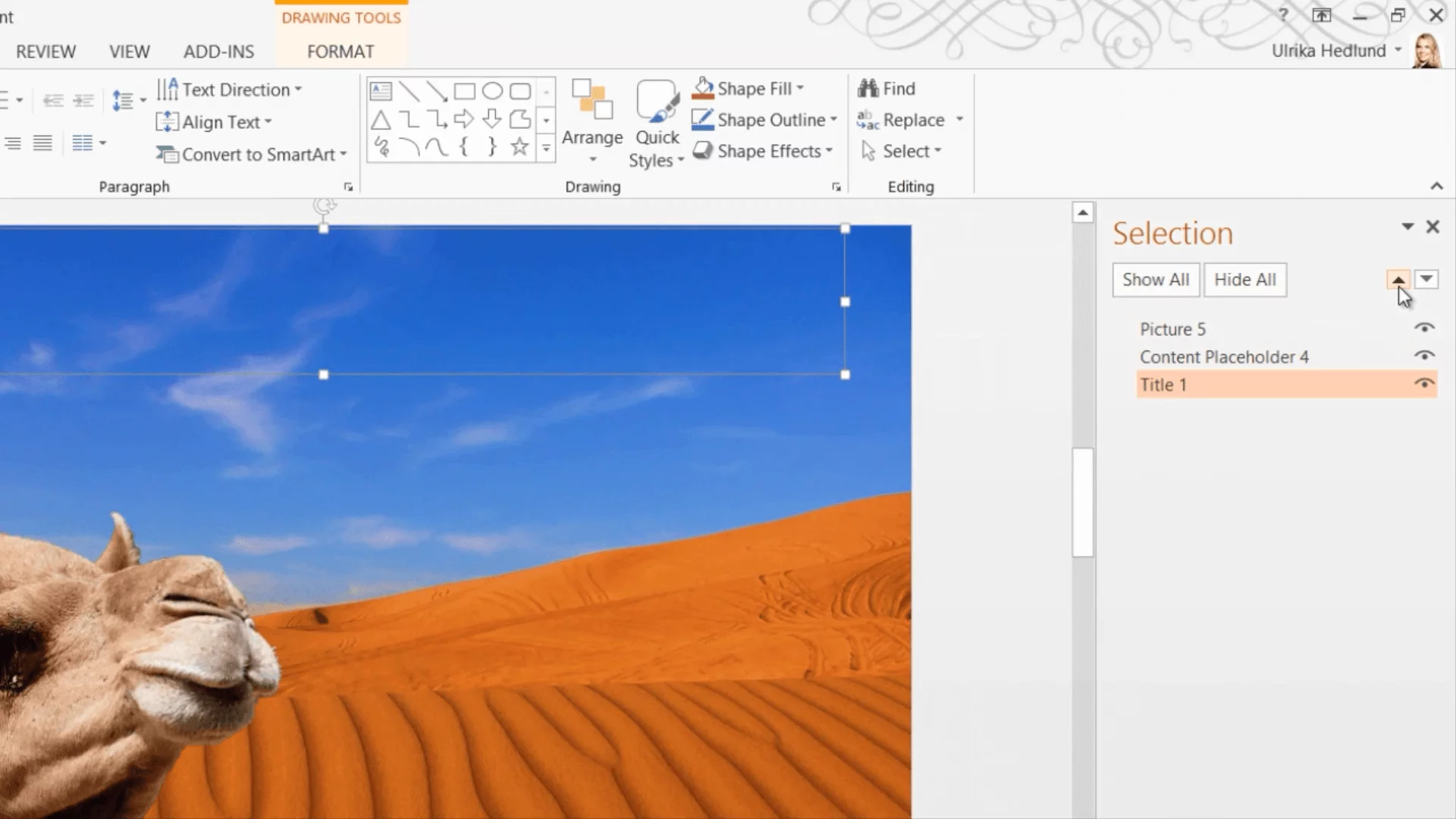Click the Hide All button
The image size is (1456, 819).
click(x=1244, y=280)
